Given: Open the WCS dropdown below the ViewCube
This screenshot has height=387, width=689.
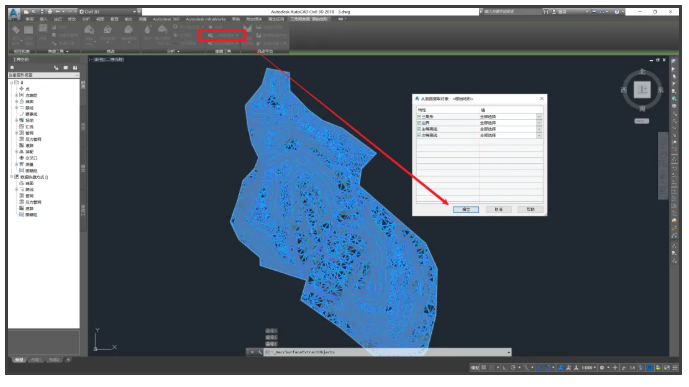Looking at the screenshot, I should (642, 121).
